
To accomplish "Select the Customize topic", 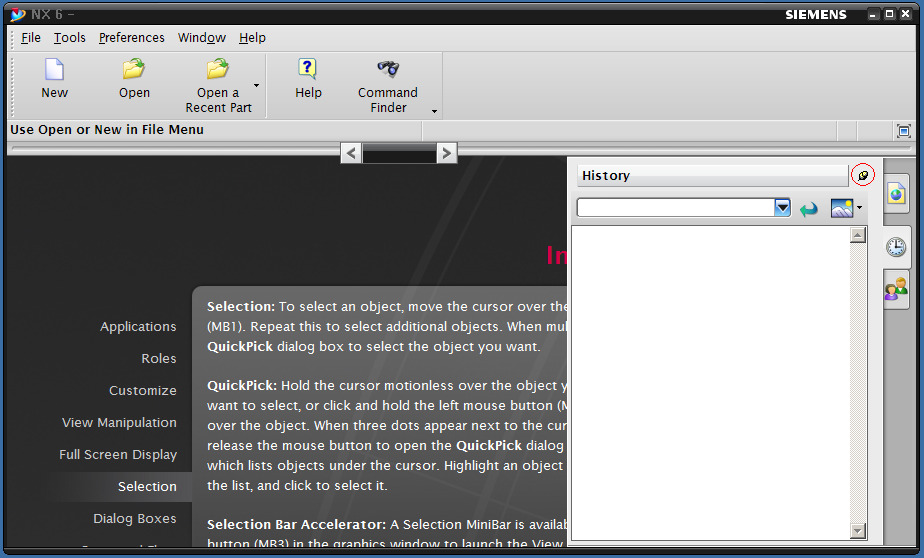I will 143,390.
